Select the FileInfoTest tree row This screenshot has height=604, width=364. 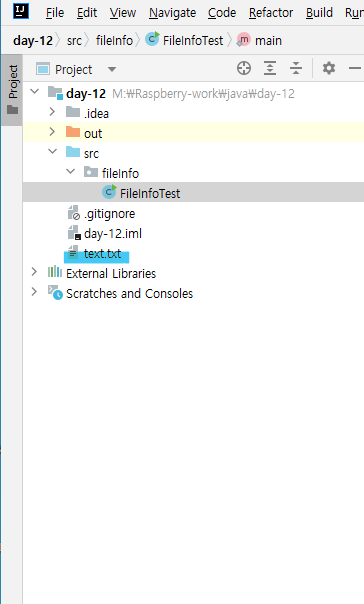[193, 193]
